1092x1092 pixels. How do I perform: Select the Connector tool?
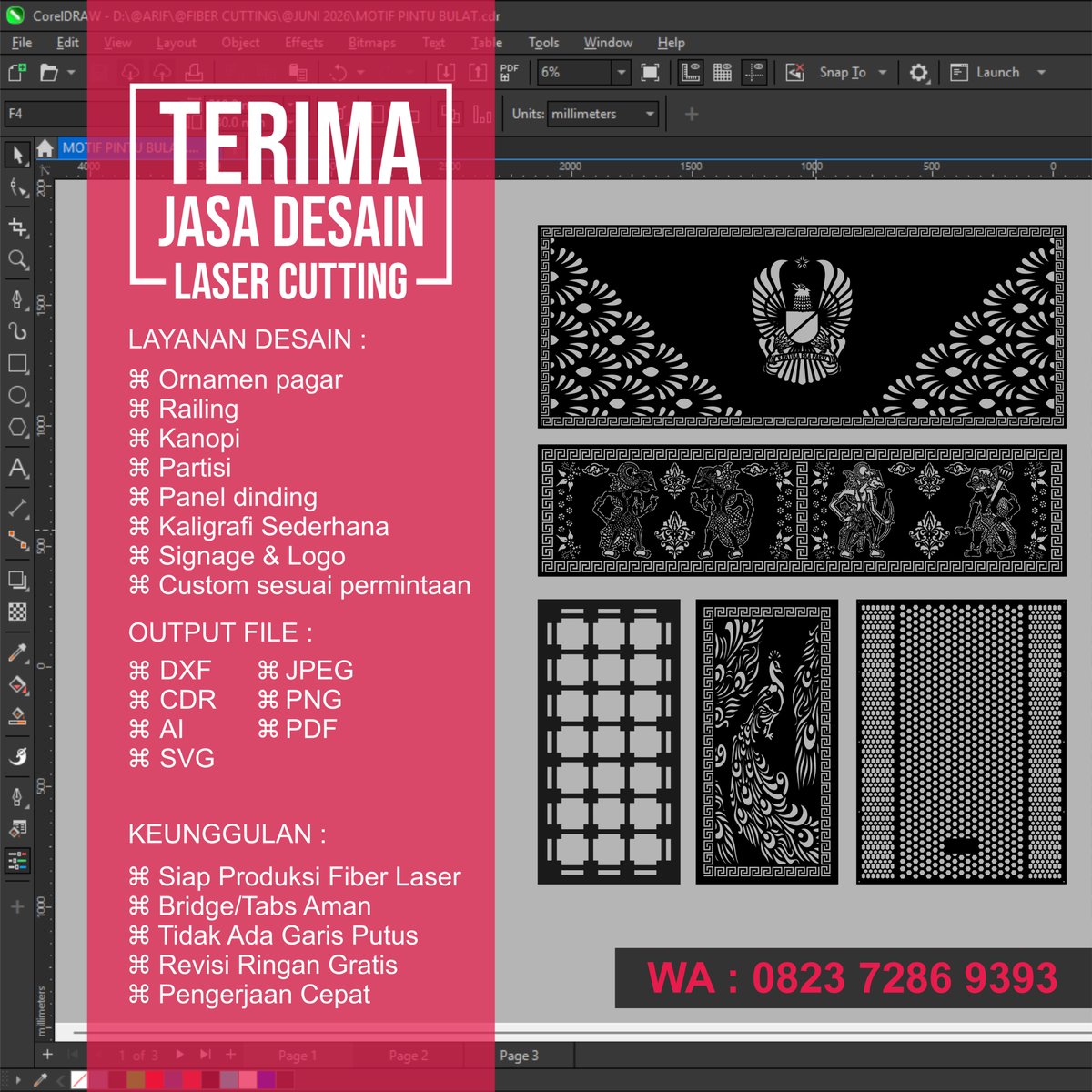pyautogui.click(x=17, y=541)
